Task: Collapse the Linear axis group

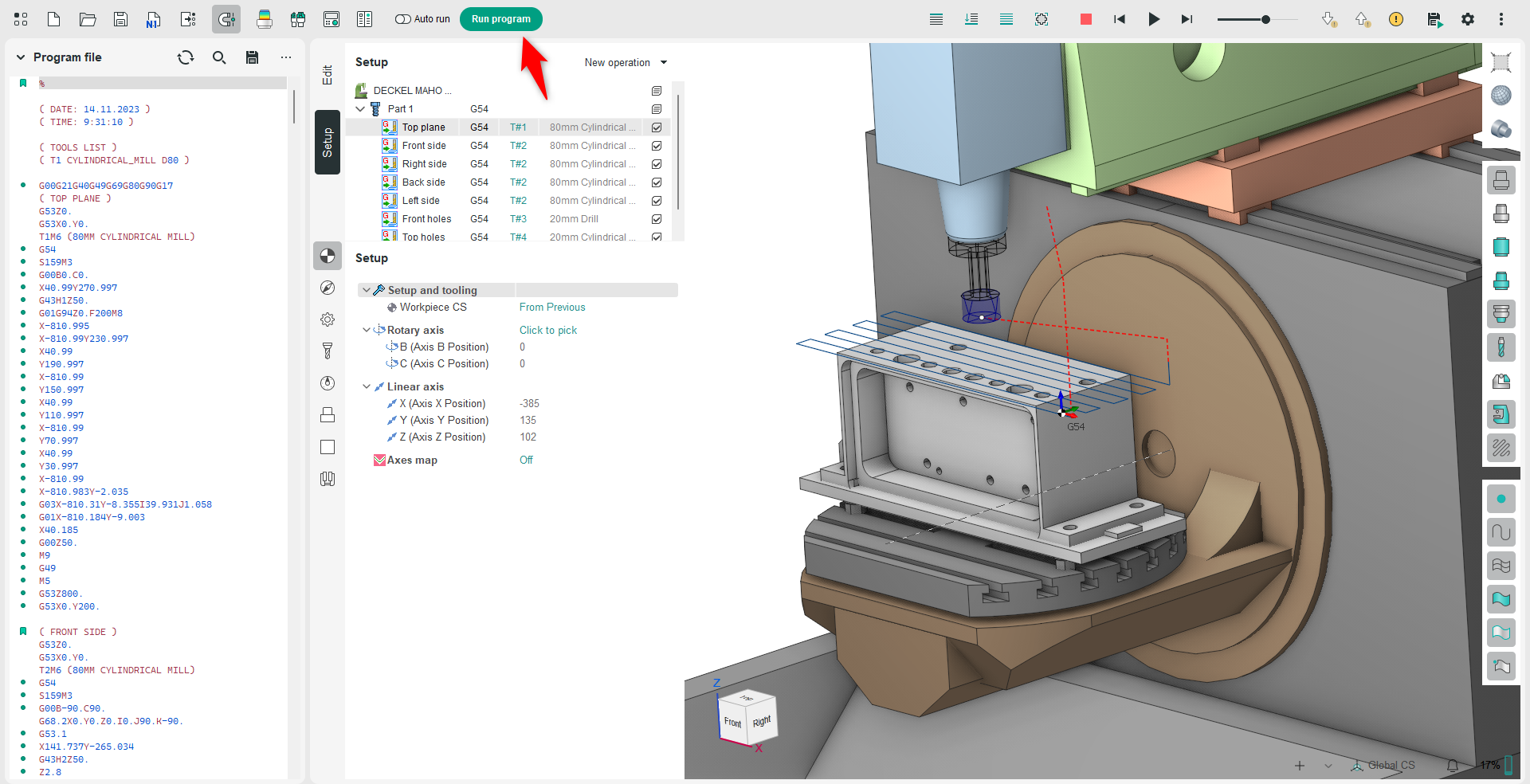Action: [367, 386]
